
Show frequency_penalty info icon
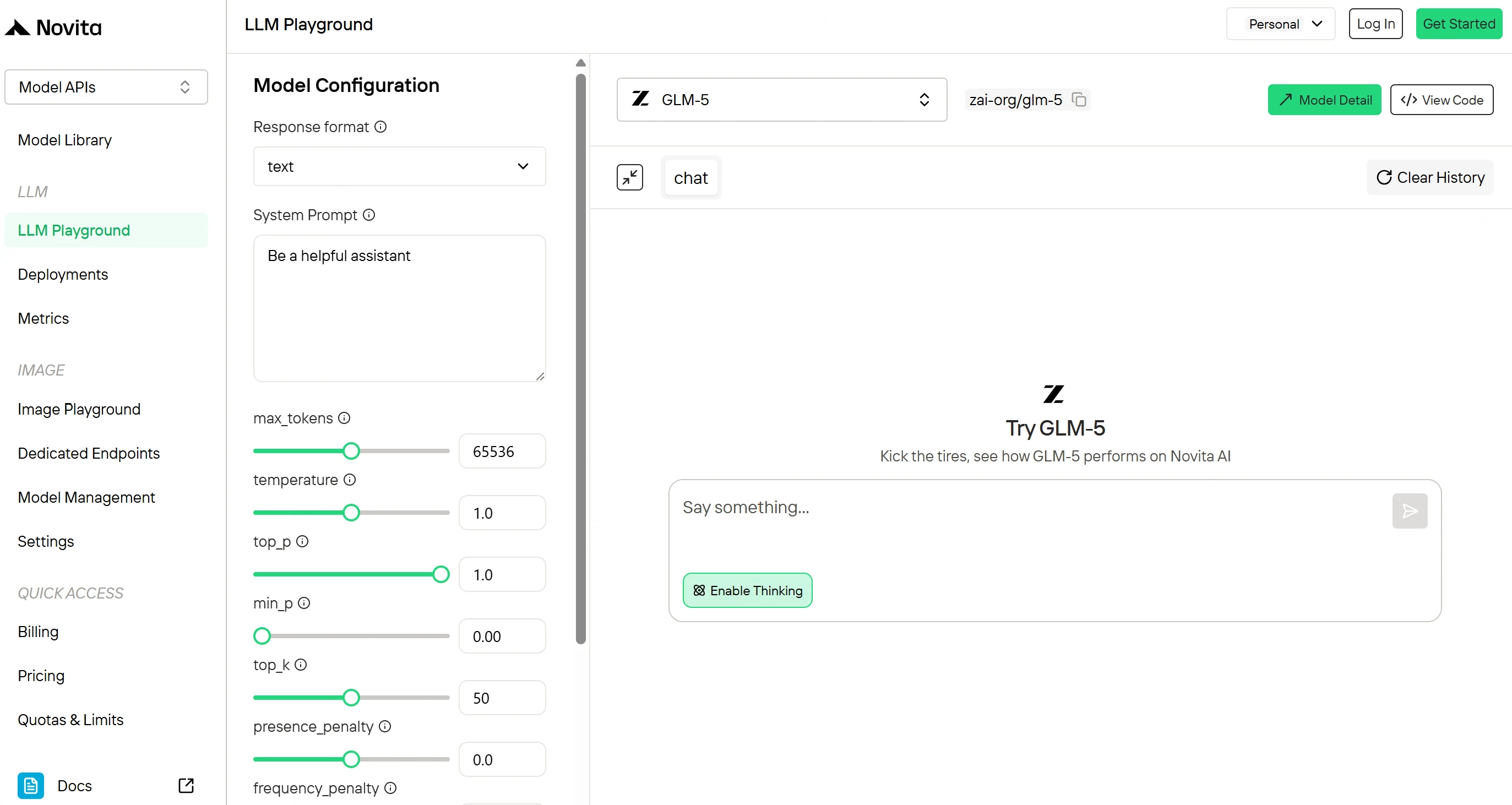click(390, 787)
